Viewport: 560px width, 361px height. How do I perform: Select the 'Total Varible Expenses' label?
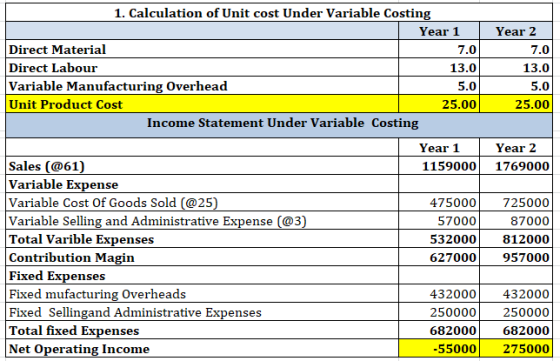point(81,239)
